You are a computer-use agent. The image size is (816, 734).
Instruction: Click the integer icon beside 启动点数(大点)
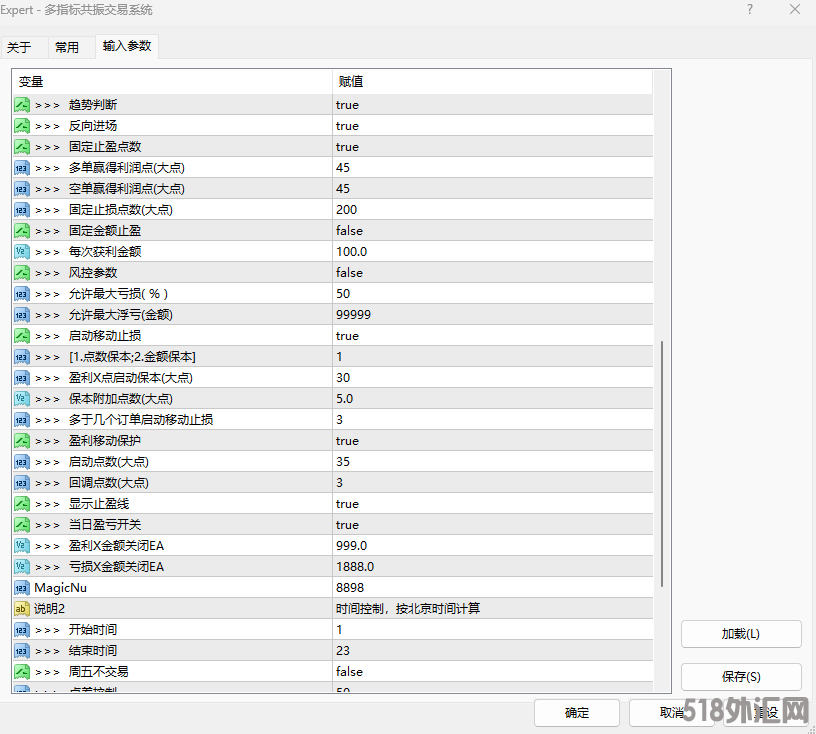pos(22,462)
